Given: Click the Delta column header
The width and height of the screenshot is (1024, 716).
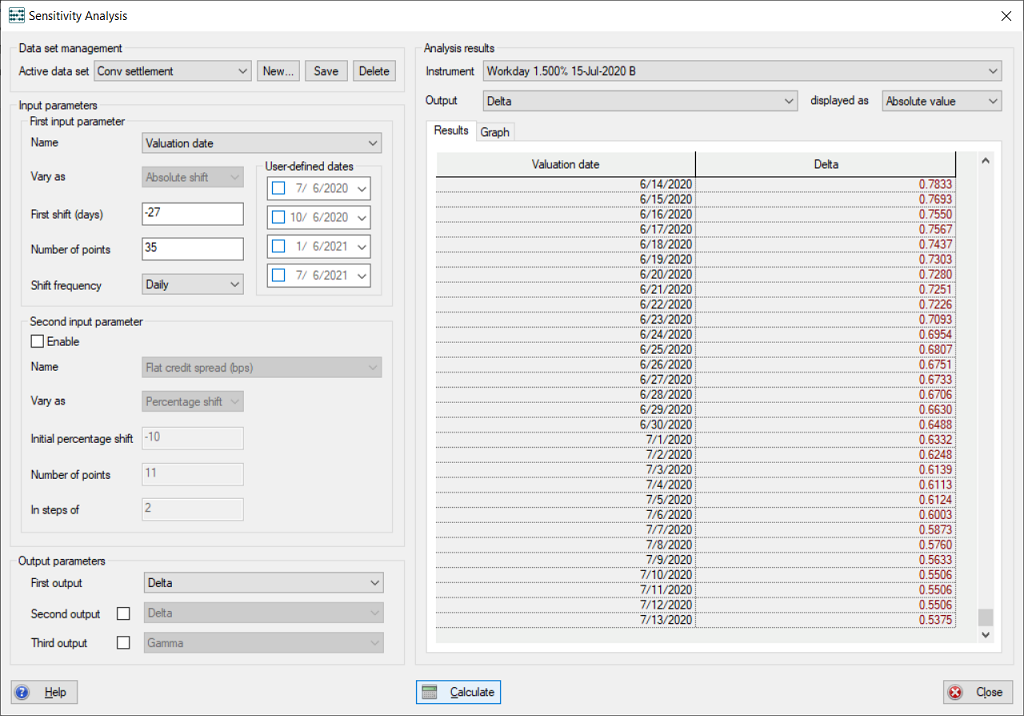Looking at the screenshot, I should (825, 165).
